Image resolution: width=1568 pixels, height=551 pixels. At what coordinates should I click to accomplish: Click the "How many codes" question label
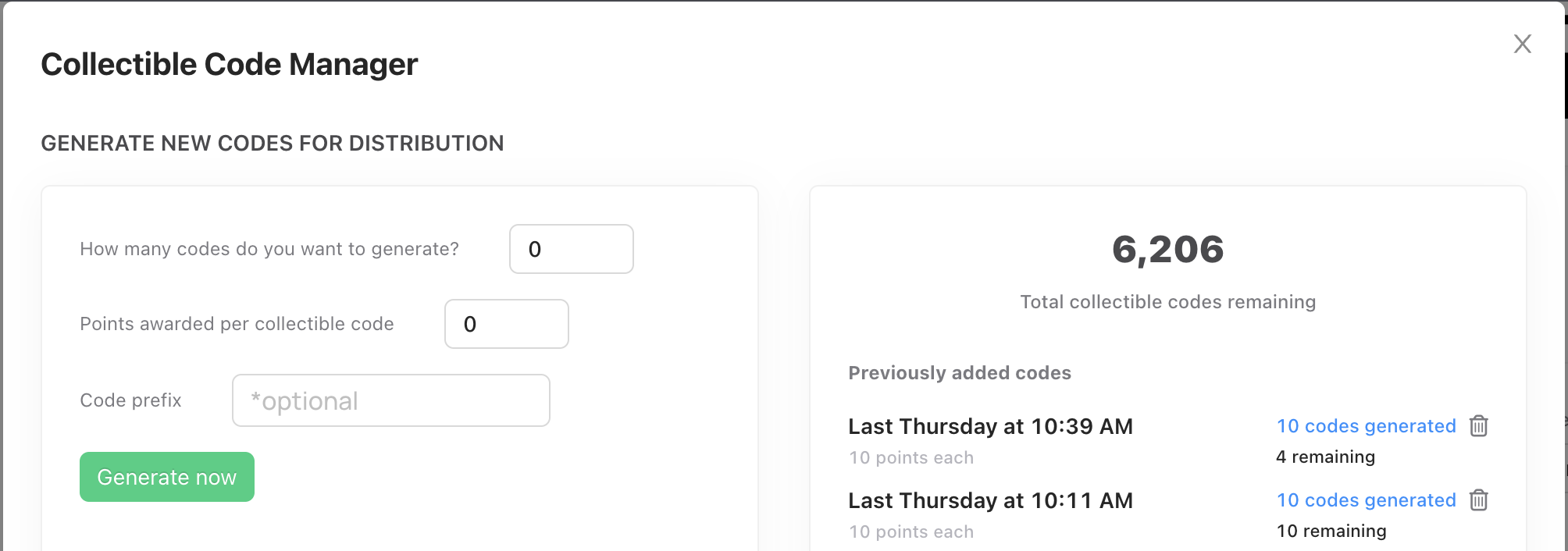click(x=269, y=249)
